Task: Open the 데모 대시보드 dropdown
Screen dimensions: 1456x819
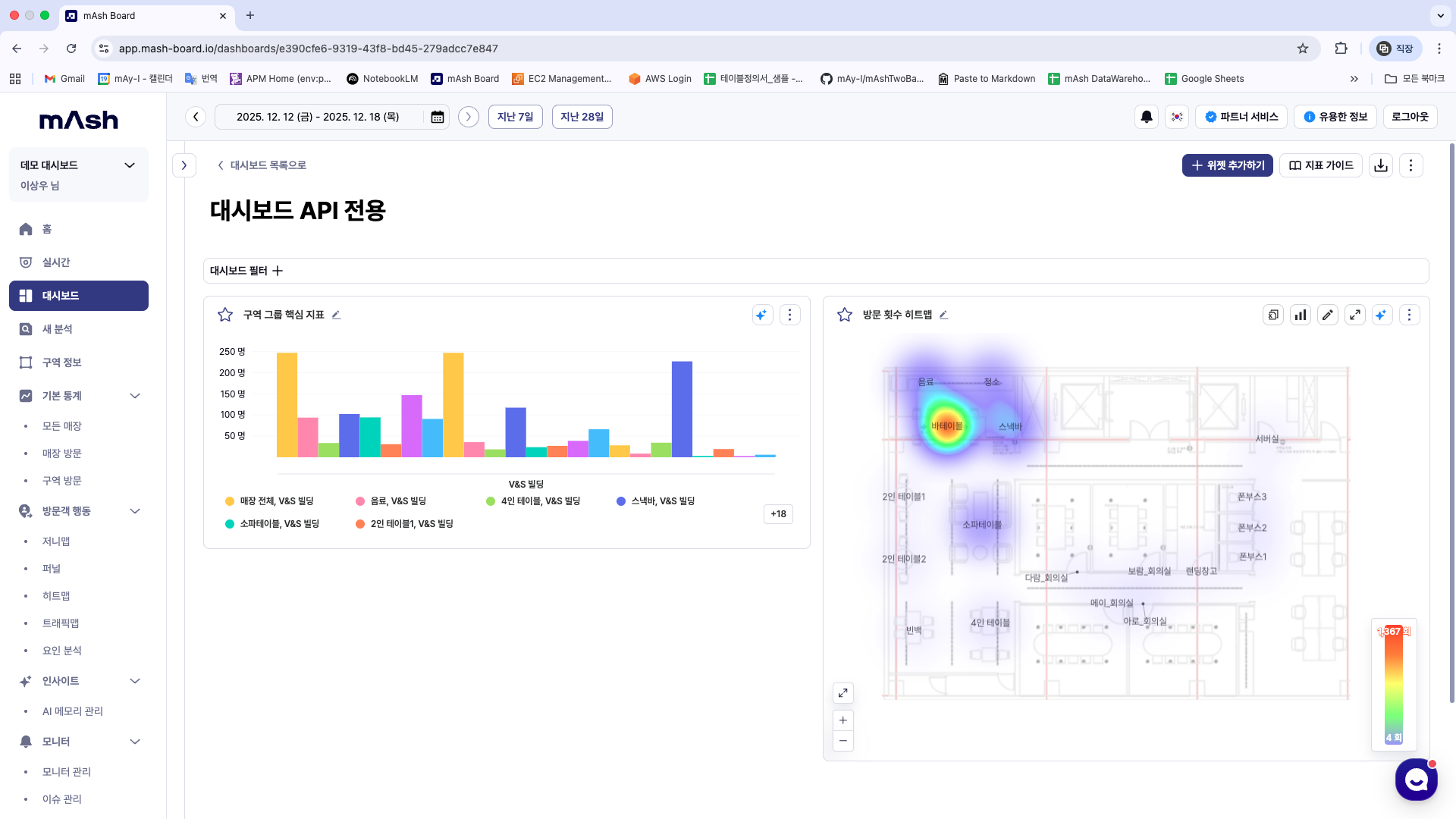Action: [129, 165]
